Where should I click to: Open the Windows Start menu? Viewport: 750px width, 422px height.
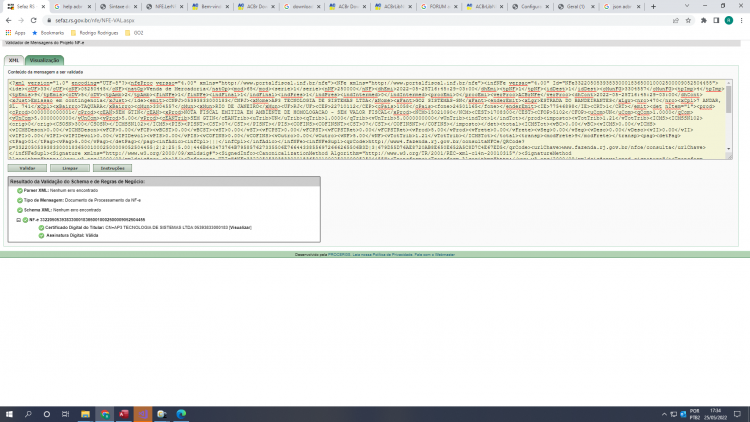click(x=9, y=414)
